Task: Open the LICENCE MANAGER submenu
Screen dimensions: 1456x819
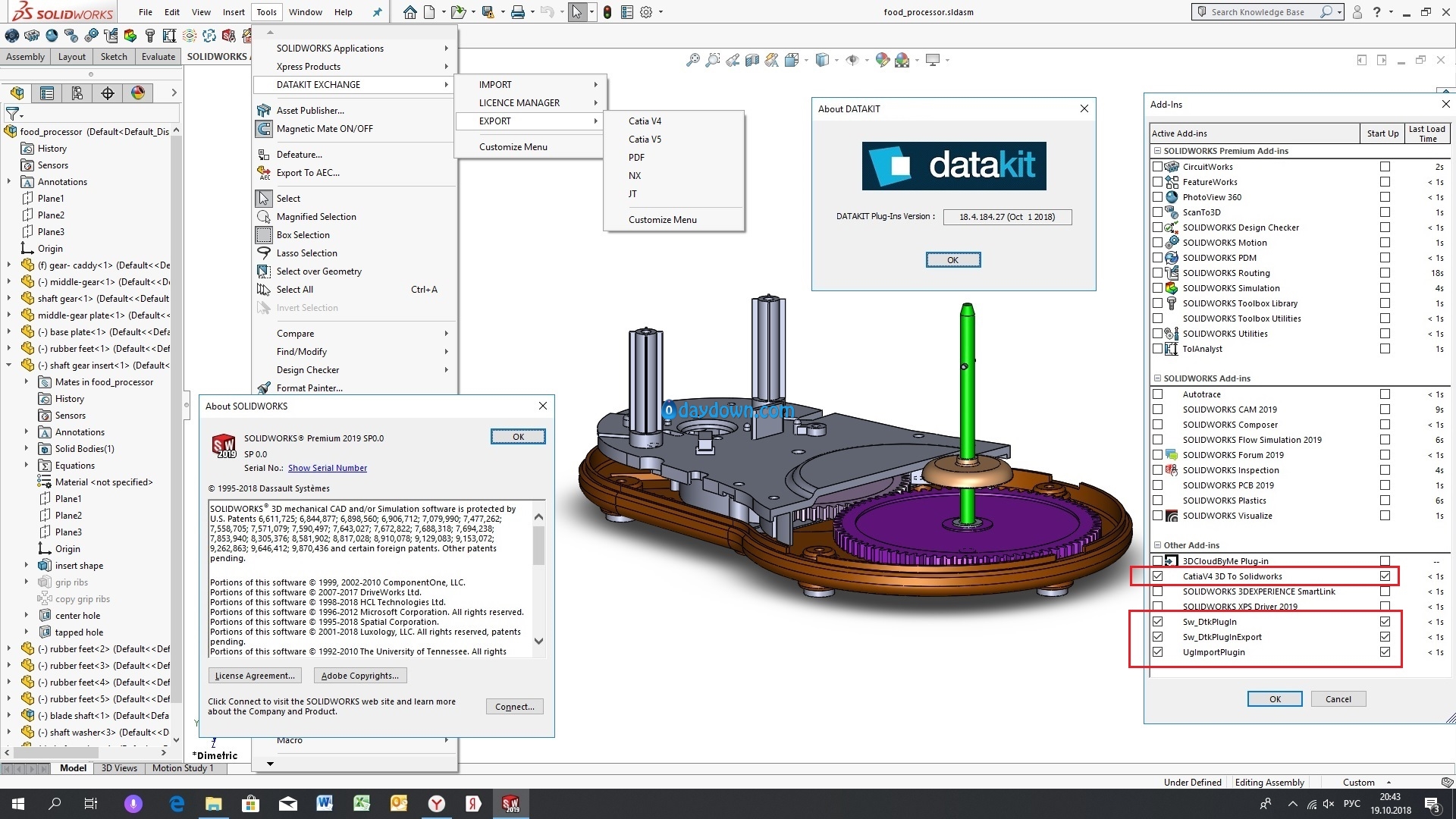Action: [x=529, y=103]
